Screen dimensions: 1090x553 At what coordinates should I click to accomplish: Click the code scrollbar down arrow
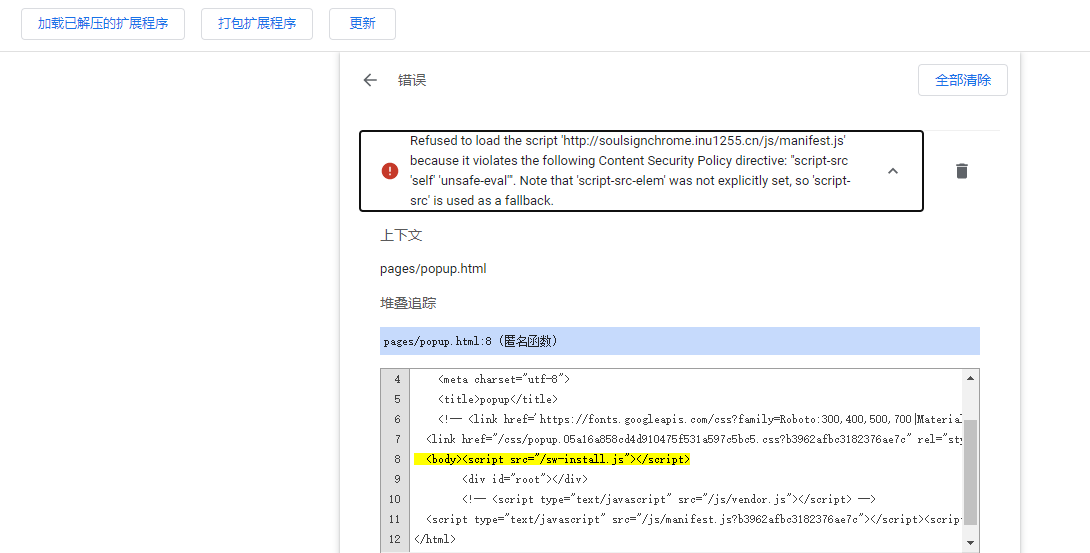(x=970, y=543)
